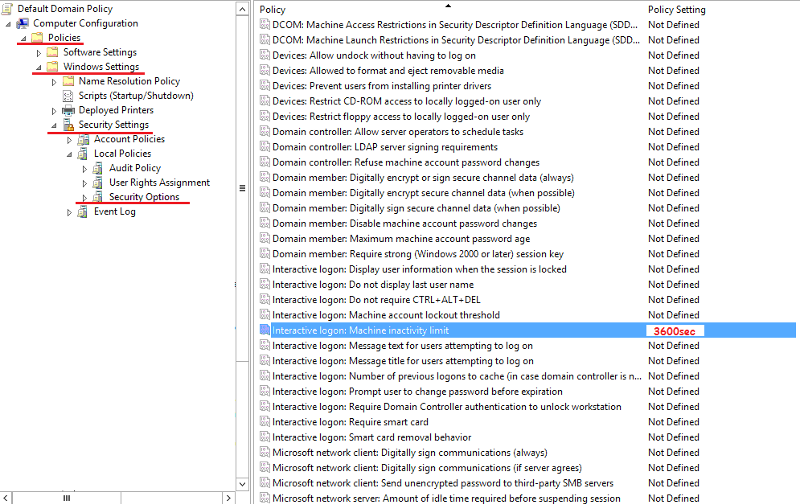Viewport: 800px width, 504px height.
Task: Click the 3600sec policy setting value
Action: click(x=674, y=331)
